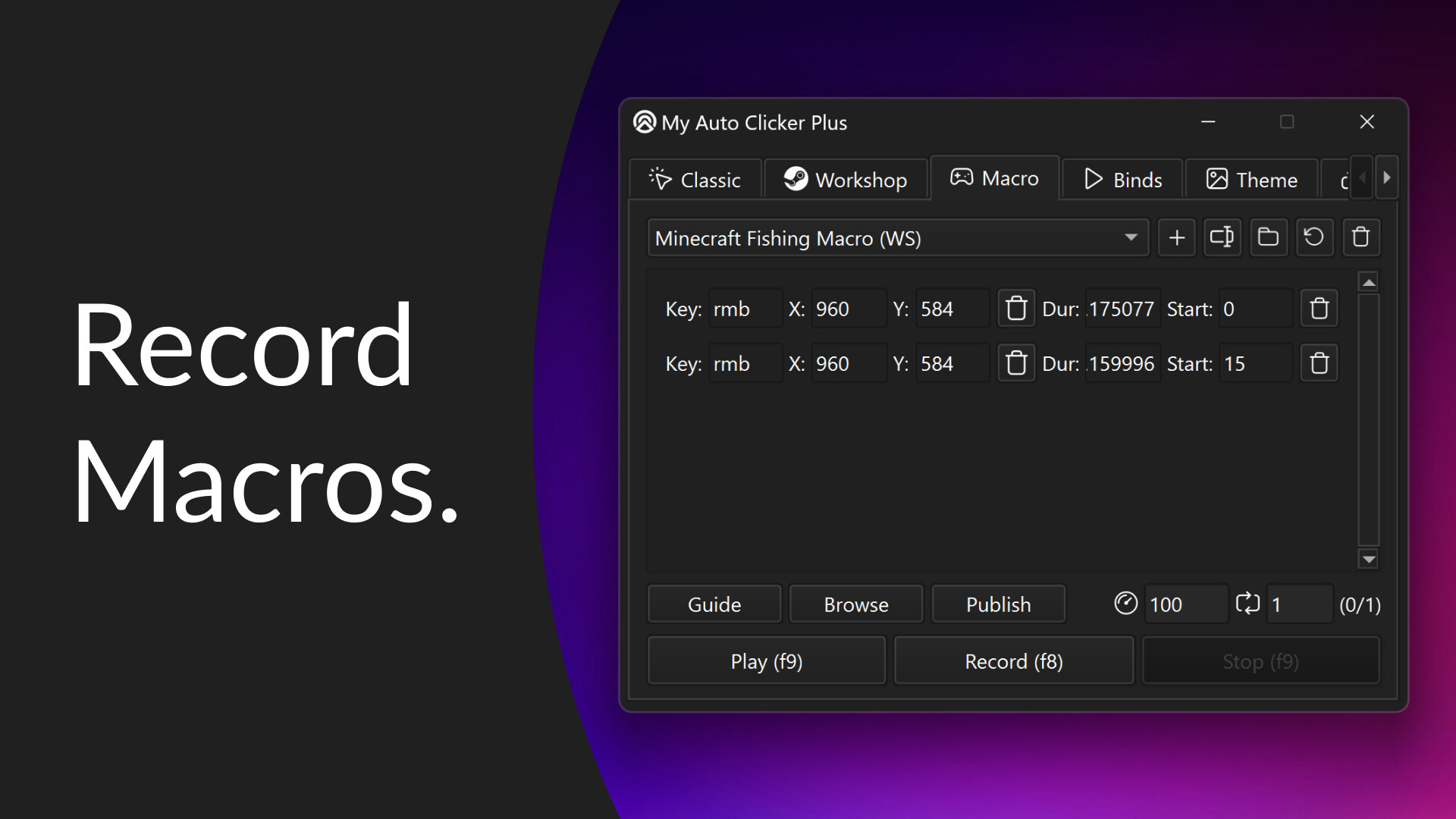
Task: Click the Browse button
Action: [x=856, y=604]
